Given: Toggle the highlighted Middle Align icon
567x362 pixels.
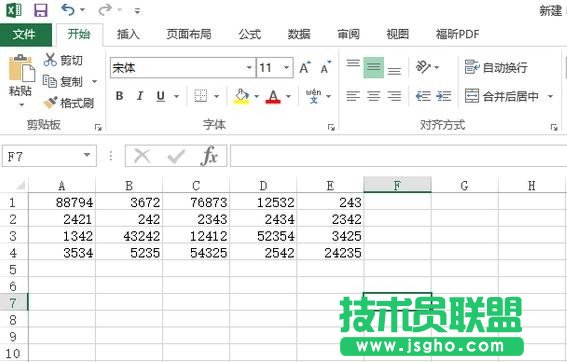Looking at the screenshot, I should tap(374, 68).
